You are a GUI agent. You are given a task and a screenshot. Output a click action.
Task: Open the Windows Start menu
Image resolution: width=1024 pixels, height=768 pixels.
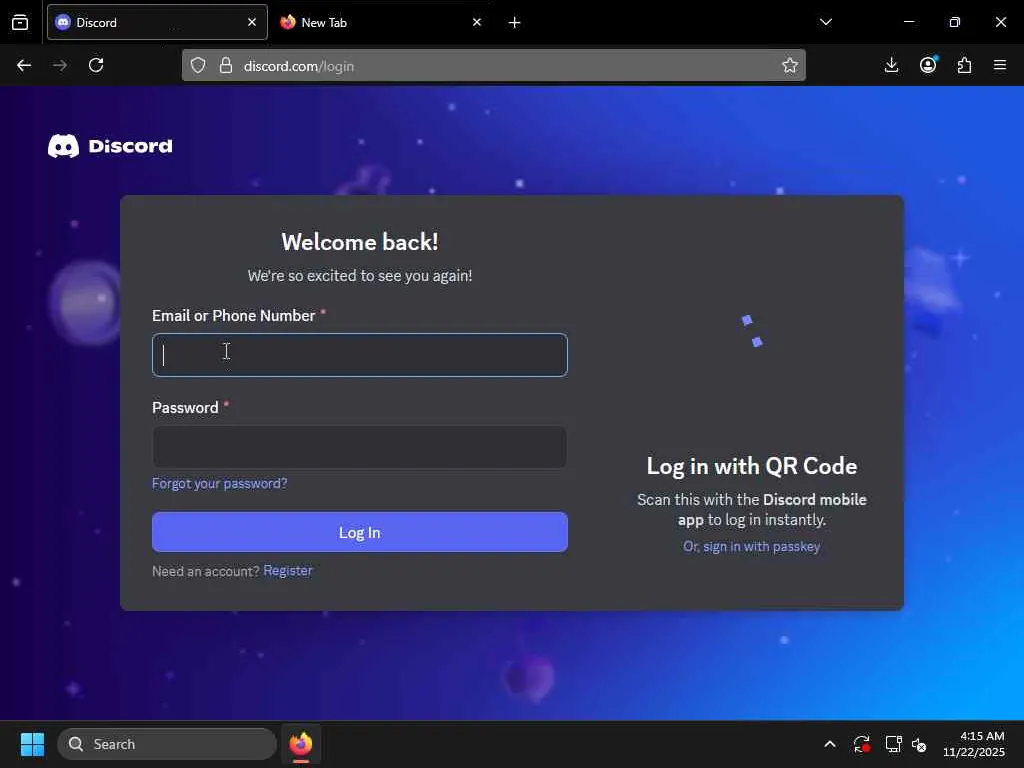(32, 744)
